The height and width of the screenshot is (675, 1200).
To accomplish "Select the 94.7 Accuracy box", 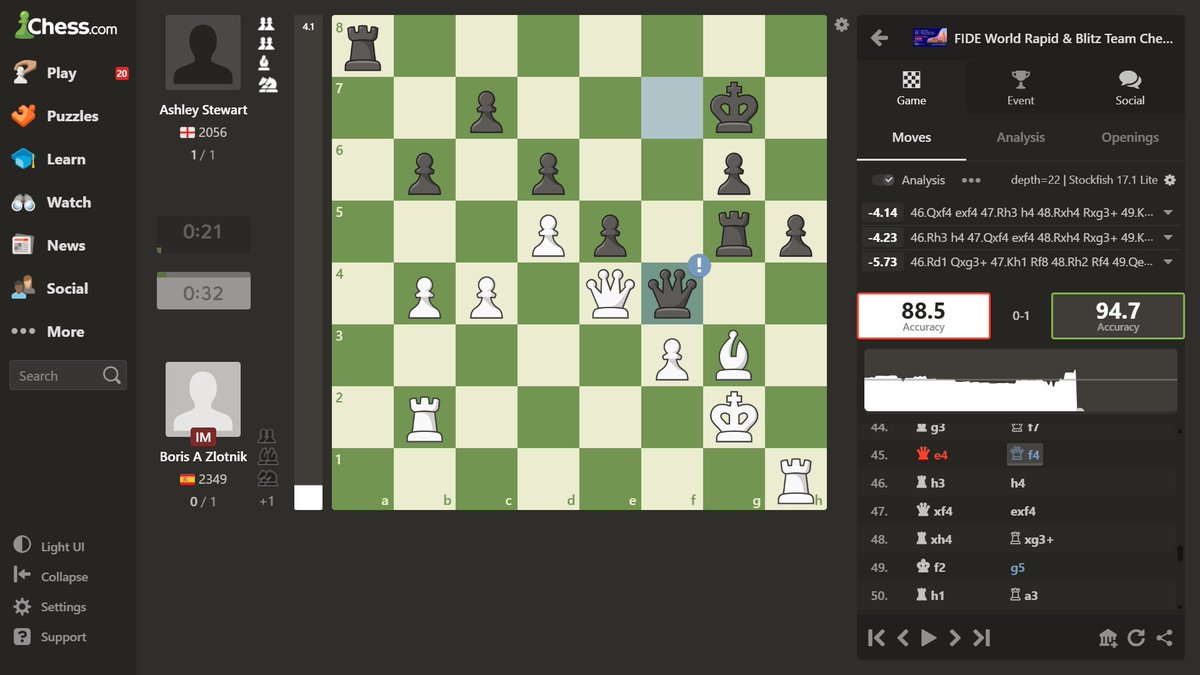I will (x=1118, y=315).
